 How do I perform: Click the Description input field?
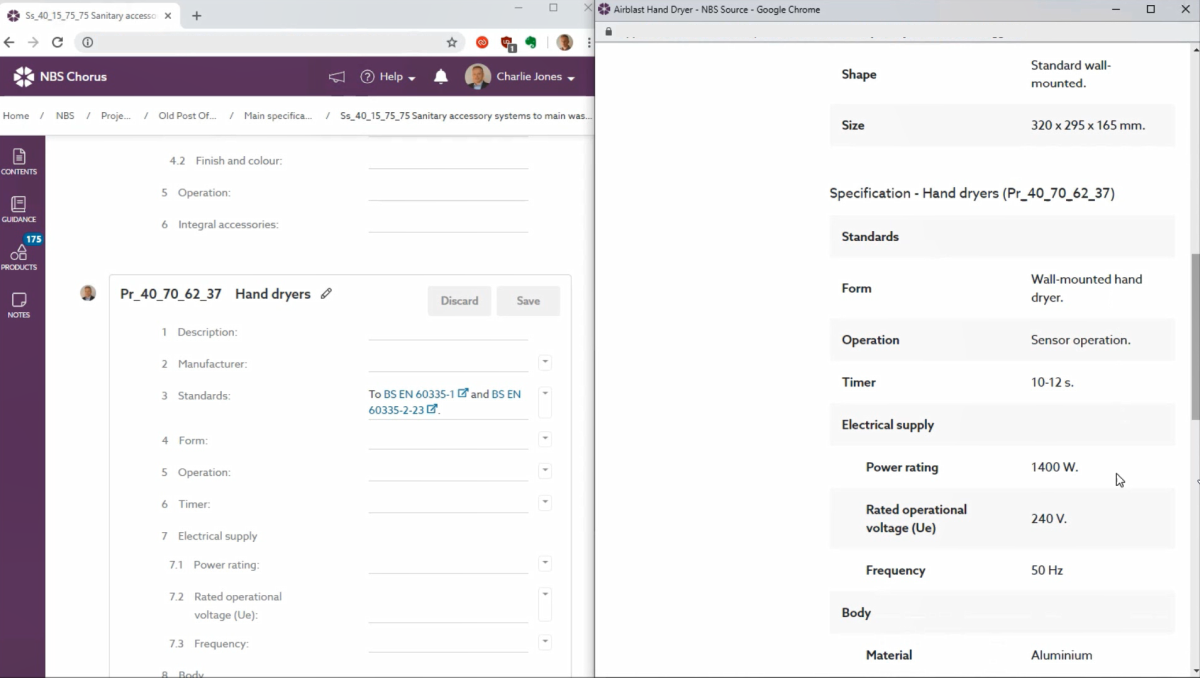pyautogui.click(x=448, y=331)
